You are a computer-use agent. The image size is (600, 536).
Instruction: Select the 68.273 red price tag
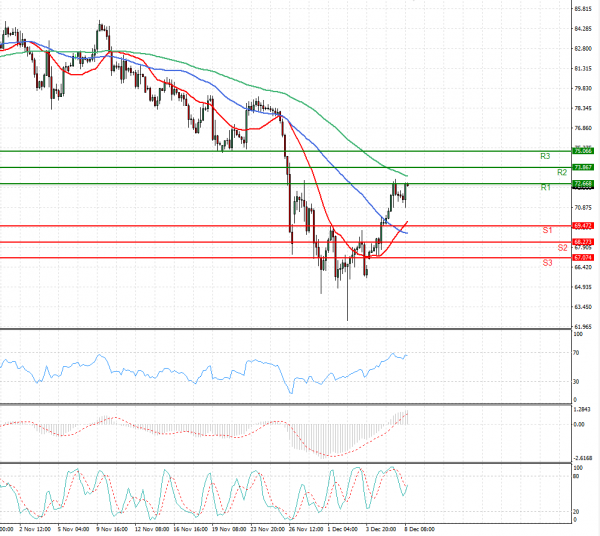(x=583, y=242)
